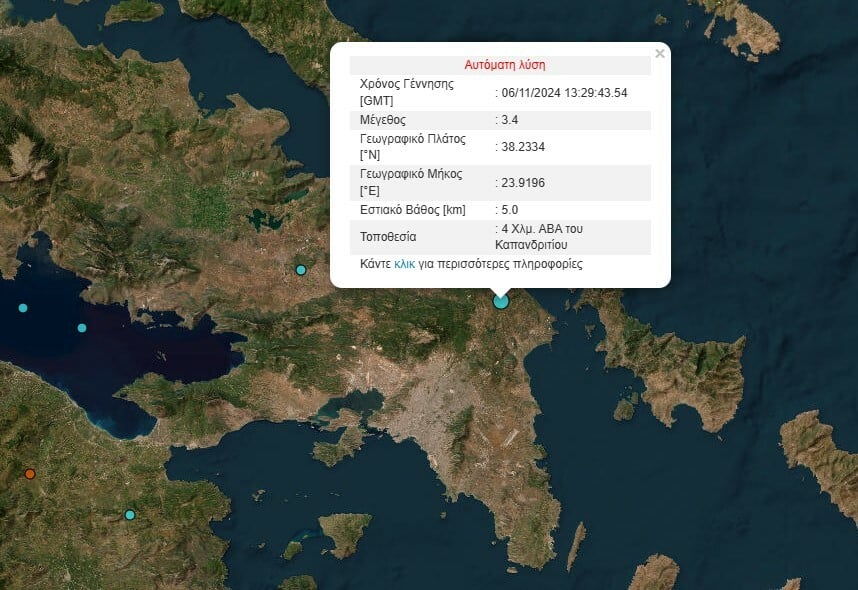Click the 'Εστιακό Βάθος [km]' label
The width and height of the screenshot is (858, 590).
pyautogui.click(x=413, y=210)
